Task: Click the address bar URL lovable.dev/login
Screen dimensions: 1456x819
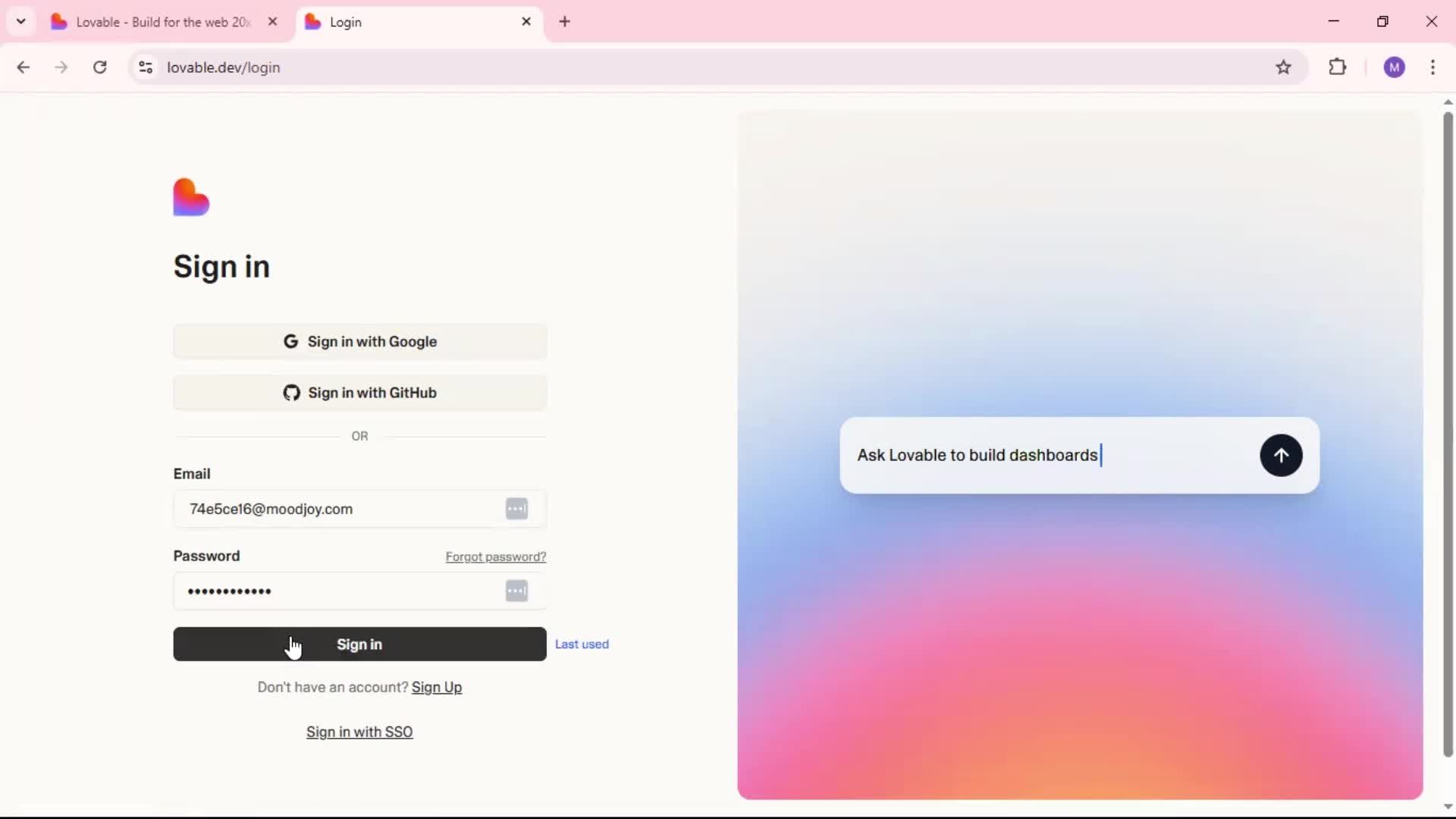Action: (224, 67)
